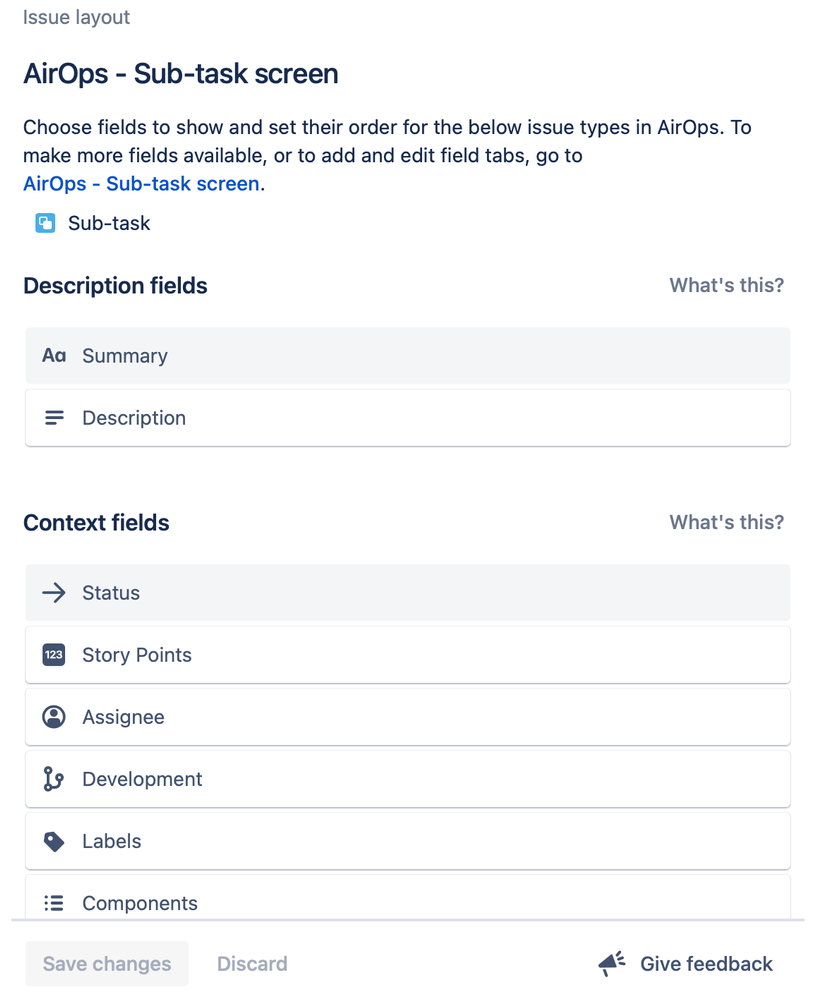Click the Components list icon

pyautogui.click(x=54, y=903)
